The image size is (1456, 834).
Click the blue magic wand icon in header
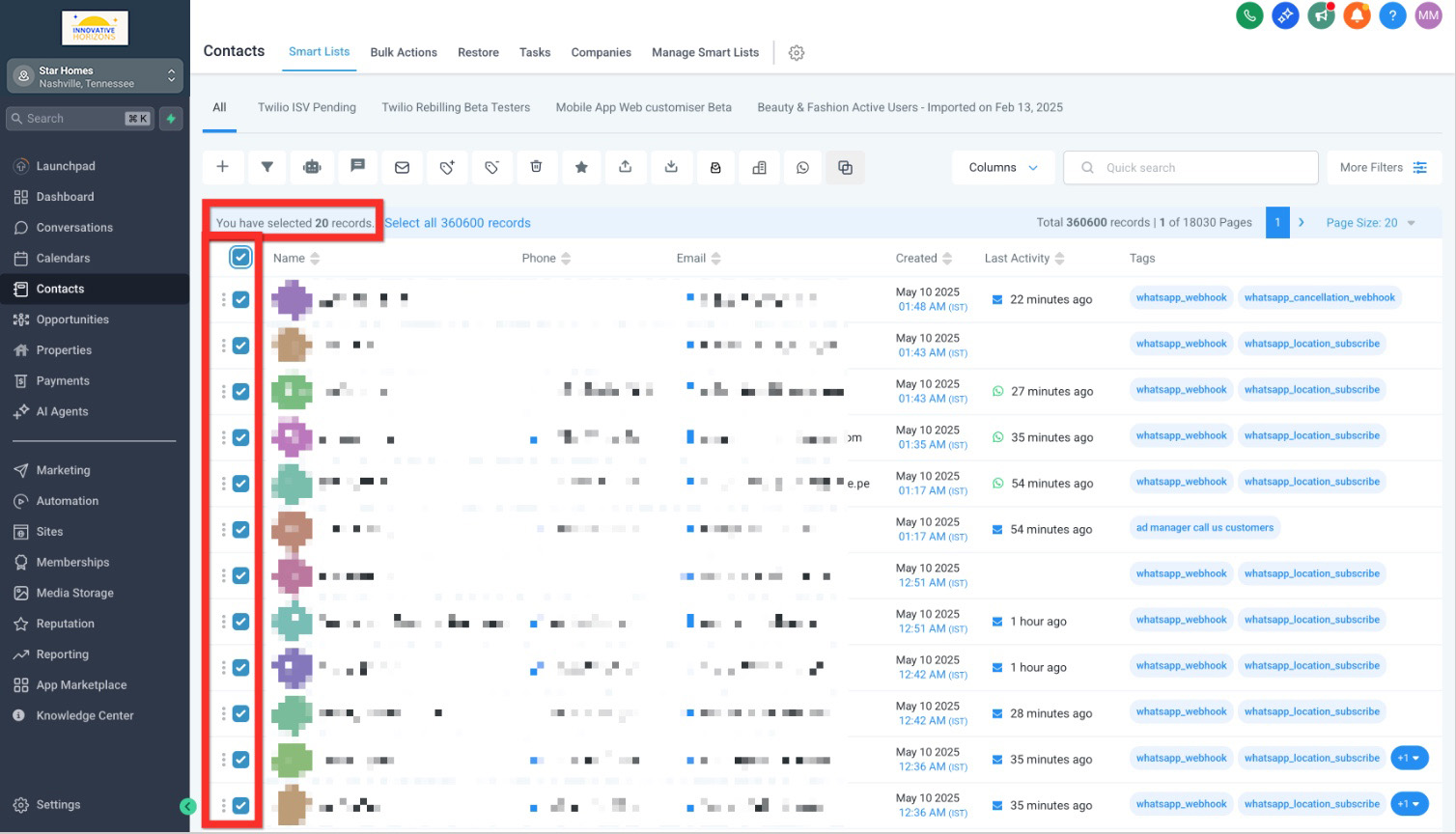coord(1285,15)
